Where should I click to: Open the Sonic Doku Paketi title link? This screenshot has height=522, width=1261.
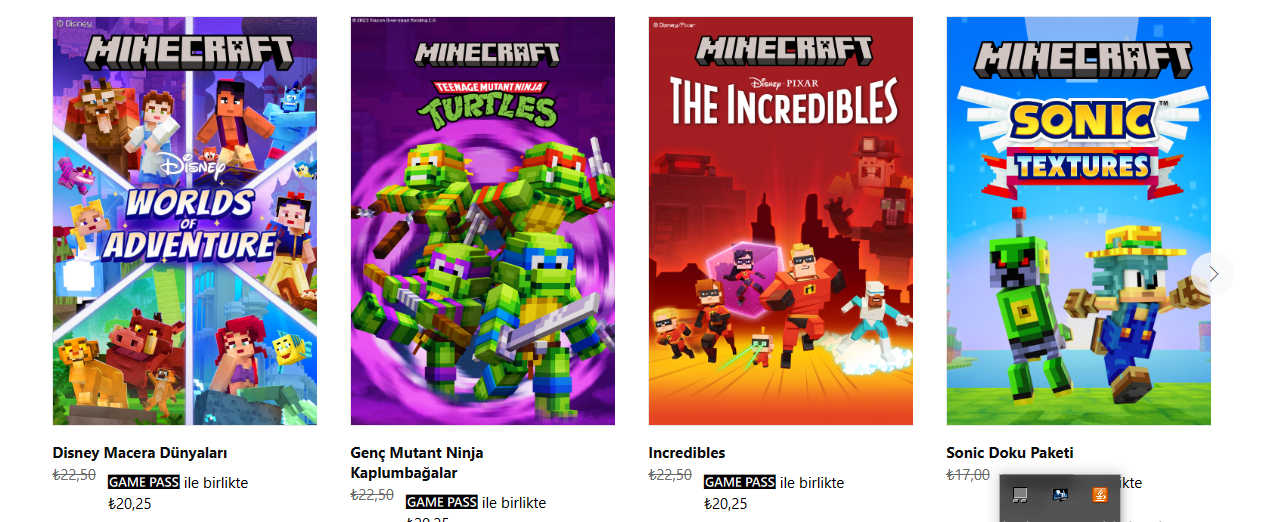click(1010, 453)
